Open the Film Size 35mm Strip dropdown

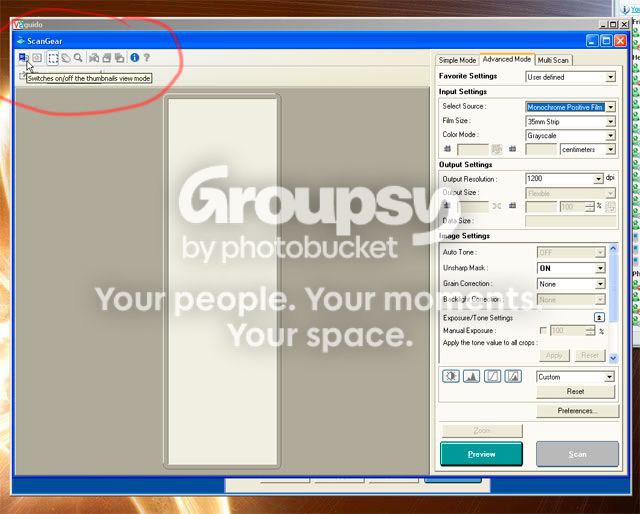[x=571, y=121]
